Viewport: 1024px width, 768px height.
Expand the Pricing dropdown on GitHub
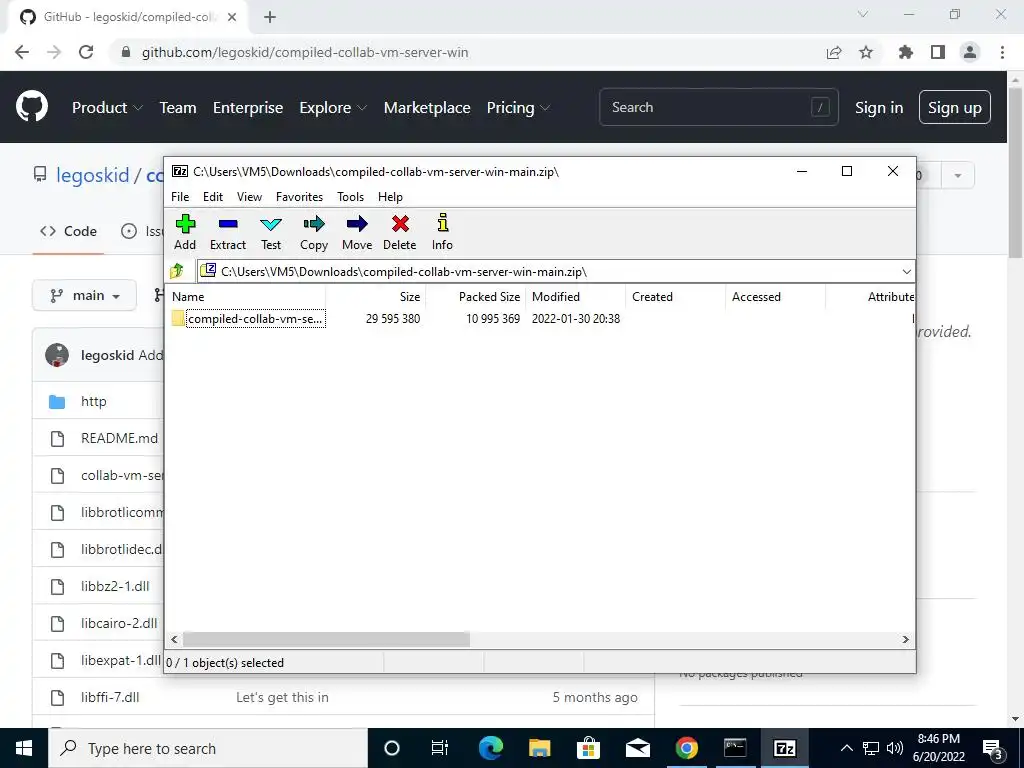519,108
